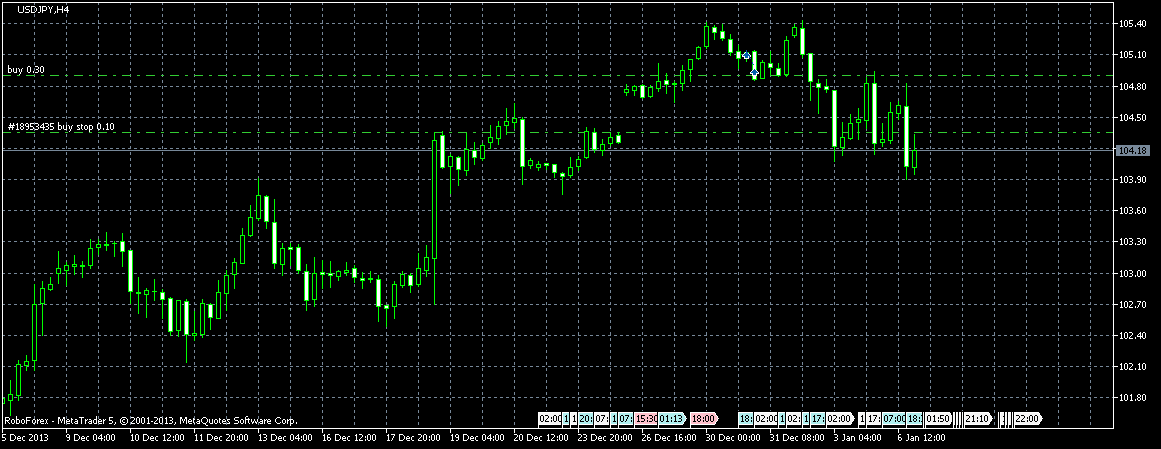1161x449 pixels.
Task: Click the 103.00 price scale label
Action: [1133, 273]
